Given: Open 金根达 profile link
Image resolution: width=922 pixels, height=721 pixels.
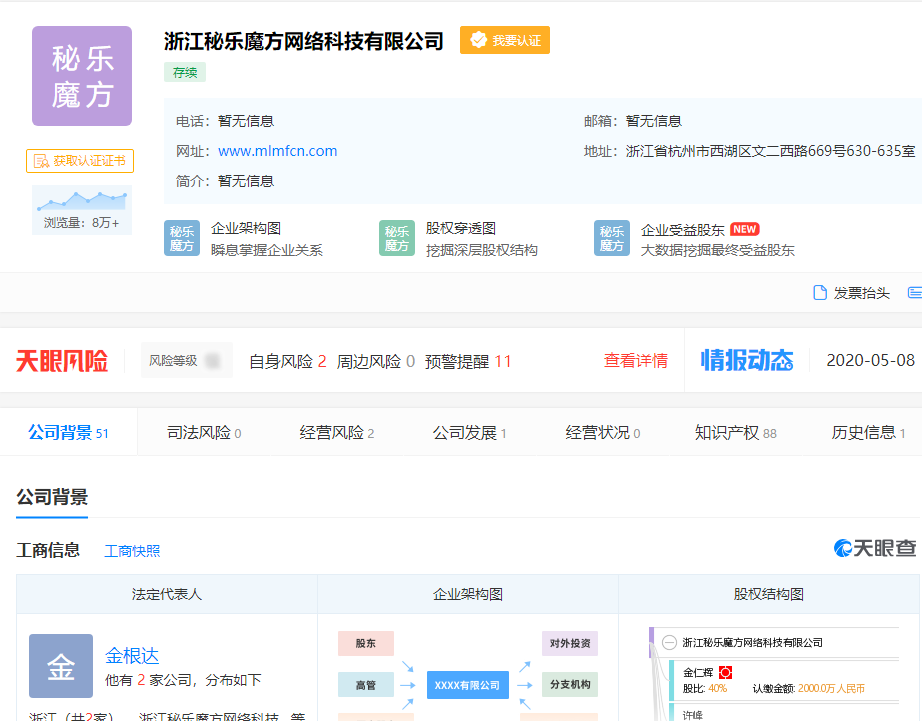Looking at the screenshot, I should click(132, 656).
